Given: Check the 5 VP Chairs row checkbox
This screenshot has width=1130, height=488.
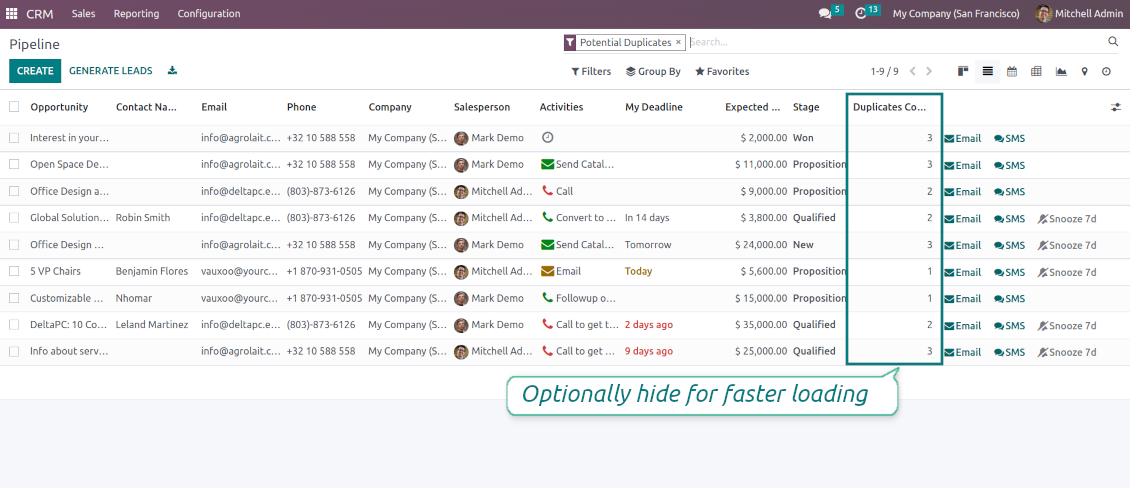Looking at the screenshot, I should (x=14, y=271).
